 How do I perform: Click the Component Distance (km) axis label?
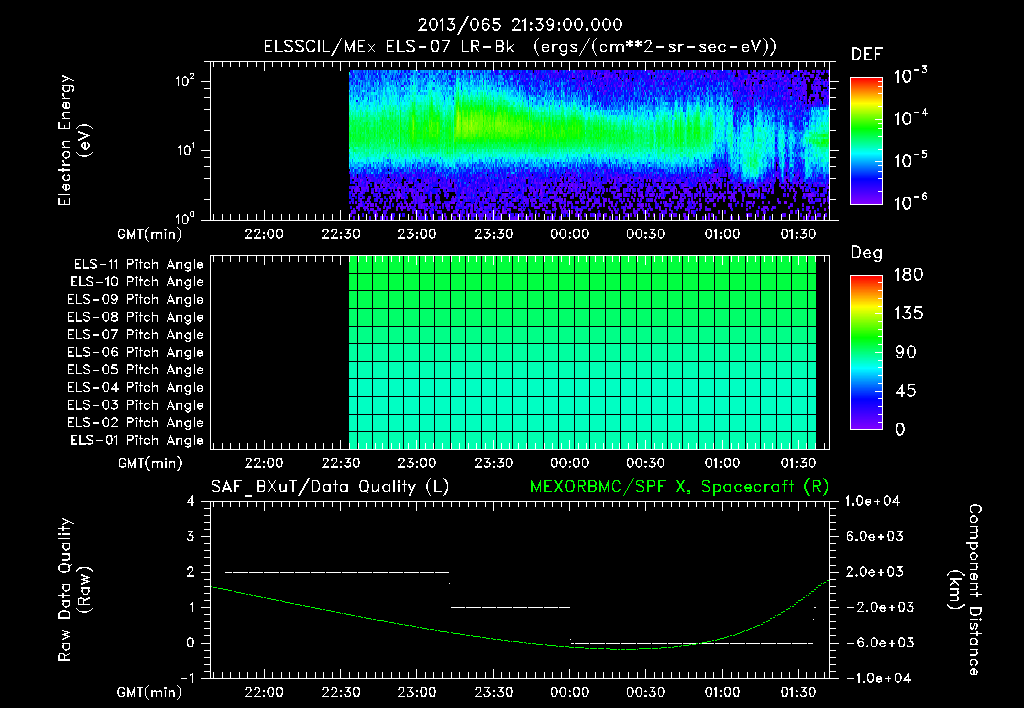(965, 590)
